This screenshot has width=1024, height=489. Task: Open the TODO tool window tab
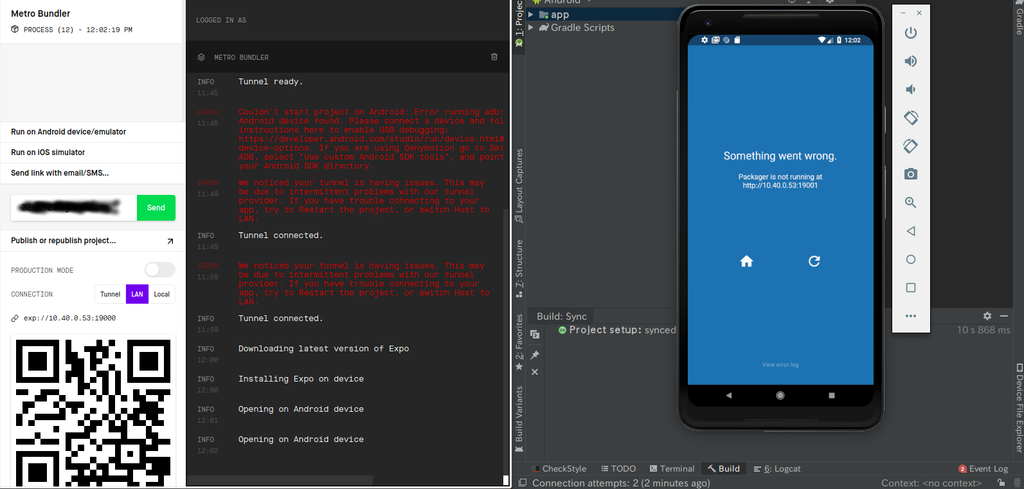click(x=618, y=468)
